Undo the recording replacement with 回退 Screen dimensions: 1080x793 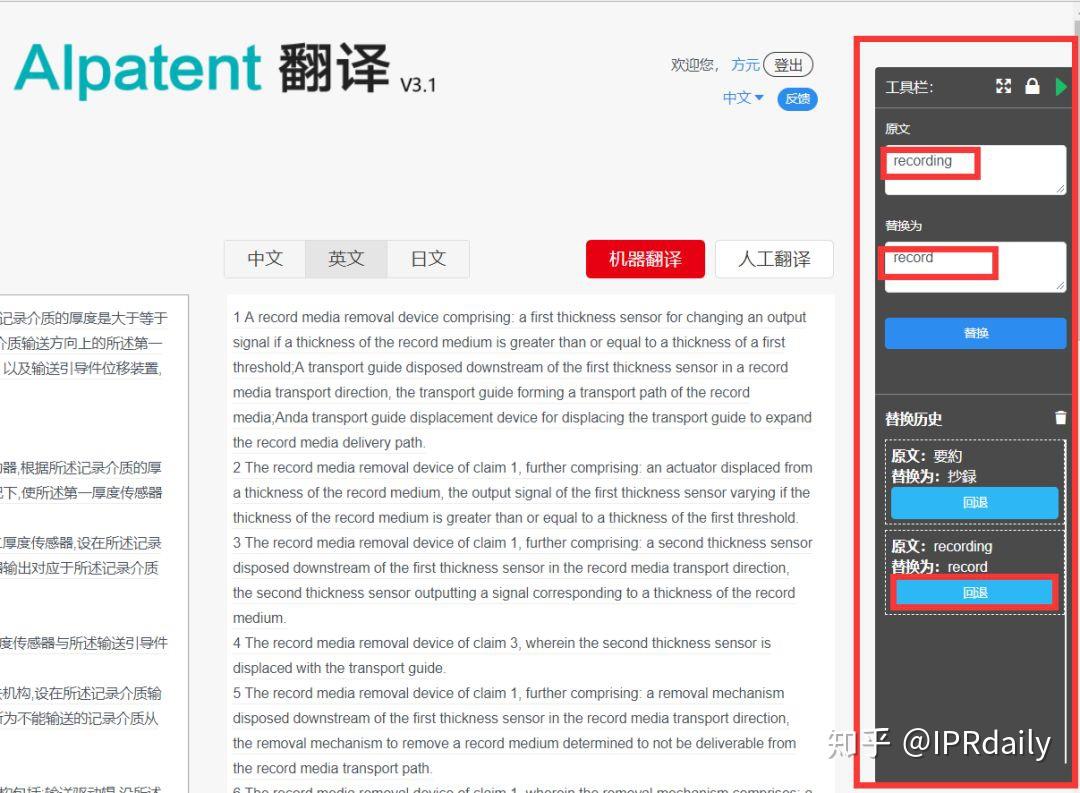974,592
